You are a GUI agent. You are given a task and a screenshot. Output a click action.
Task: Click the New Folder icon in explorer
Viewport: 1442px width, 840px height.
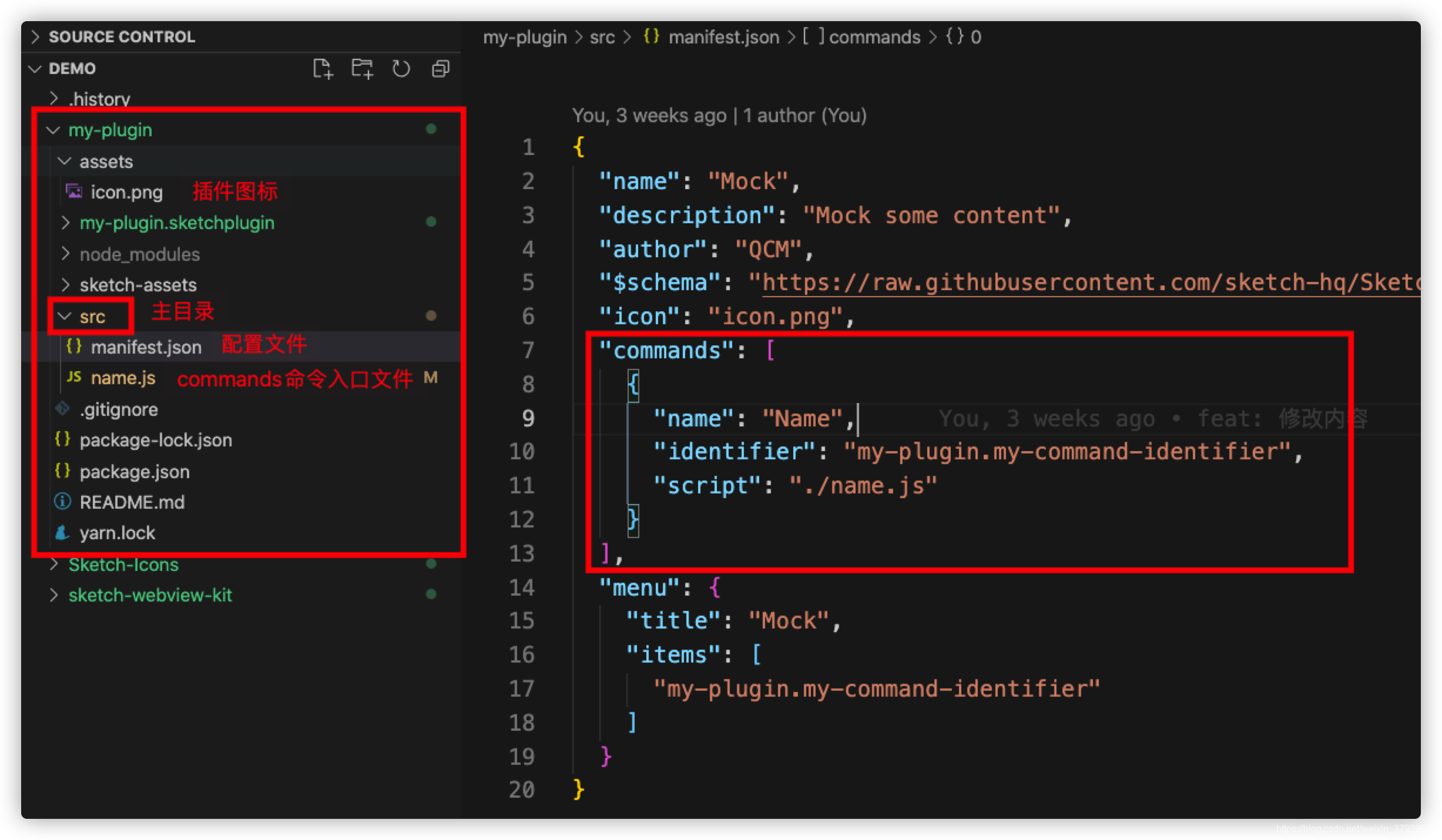coord(362,69)
